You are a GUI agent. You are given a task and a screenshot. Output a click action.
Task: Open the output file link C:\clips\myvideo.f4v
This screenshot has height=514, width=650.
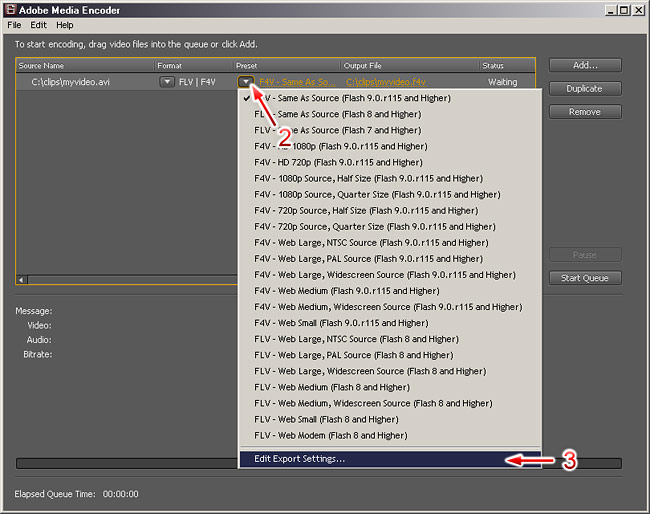386,82
